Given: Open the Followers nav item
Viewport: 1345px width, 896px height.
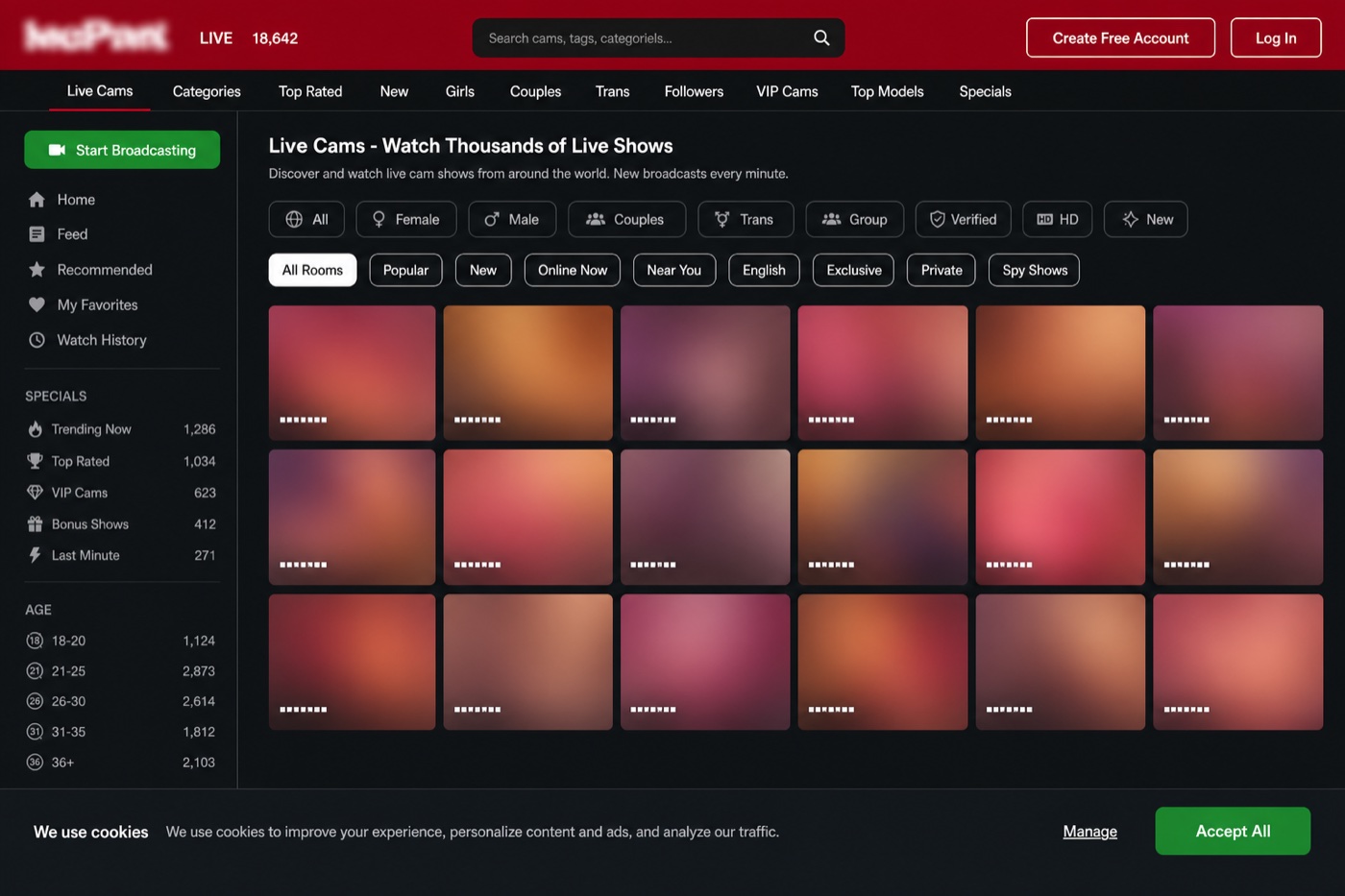Looking at the screenshot, I should (x=694, y=91).
